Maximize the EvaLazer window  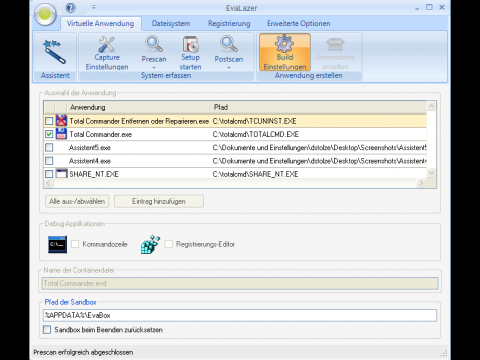pos(429,7)
